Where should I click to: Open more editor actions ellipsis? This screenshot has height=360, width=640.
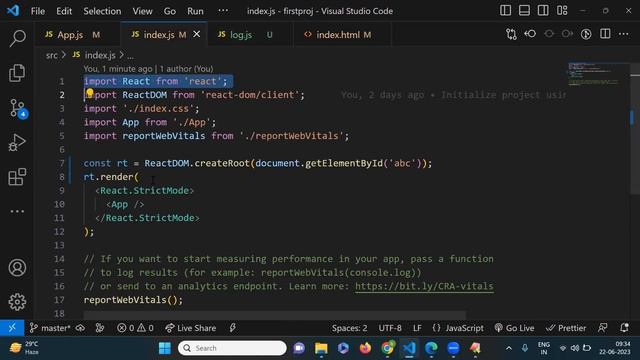[624, 34]
